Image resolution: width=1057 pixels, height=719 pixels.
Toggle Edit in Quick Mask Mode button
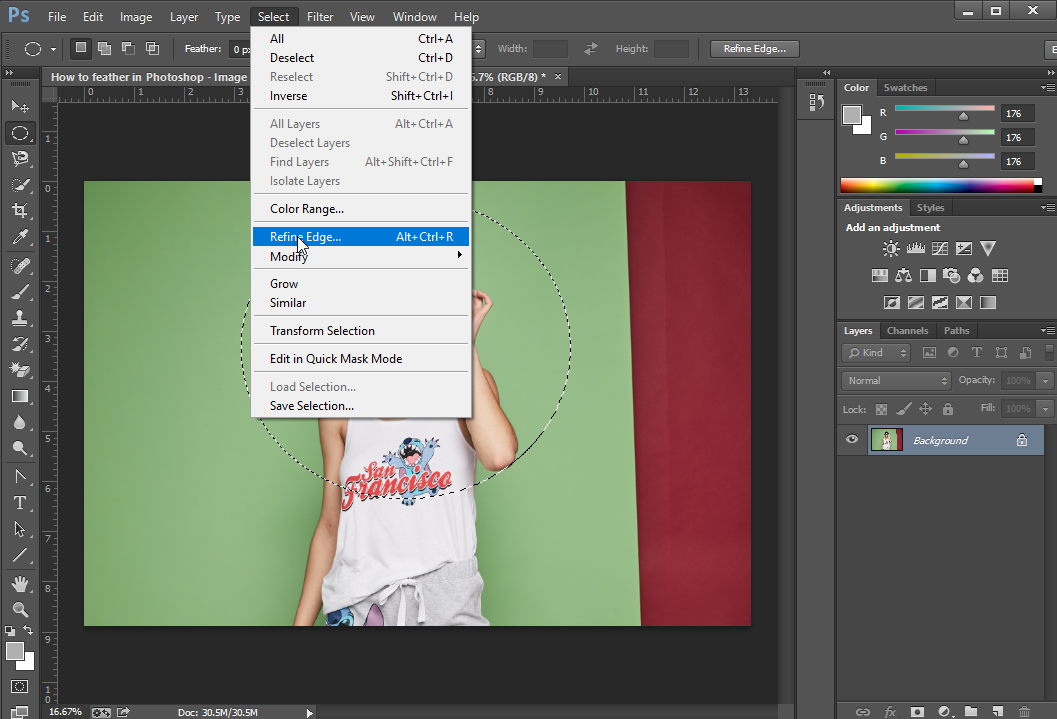click(x=19, y=686)
